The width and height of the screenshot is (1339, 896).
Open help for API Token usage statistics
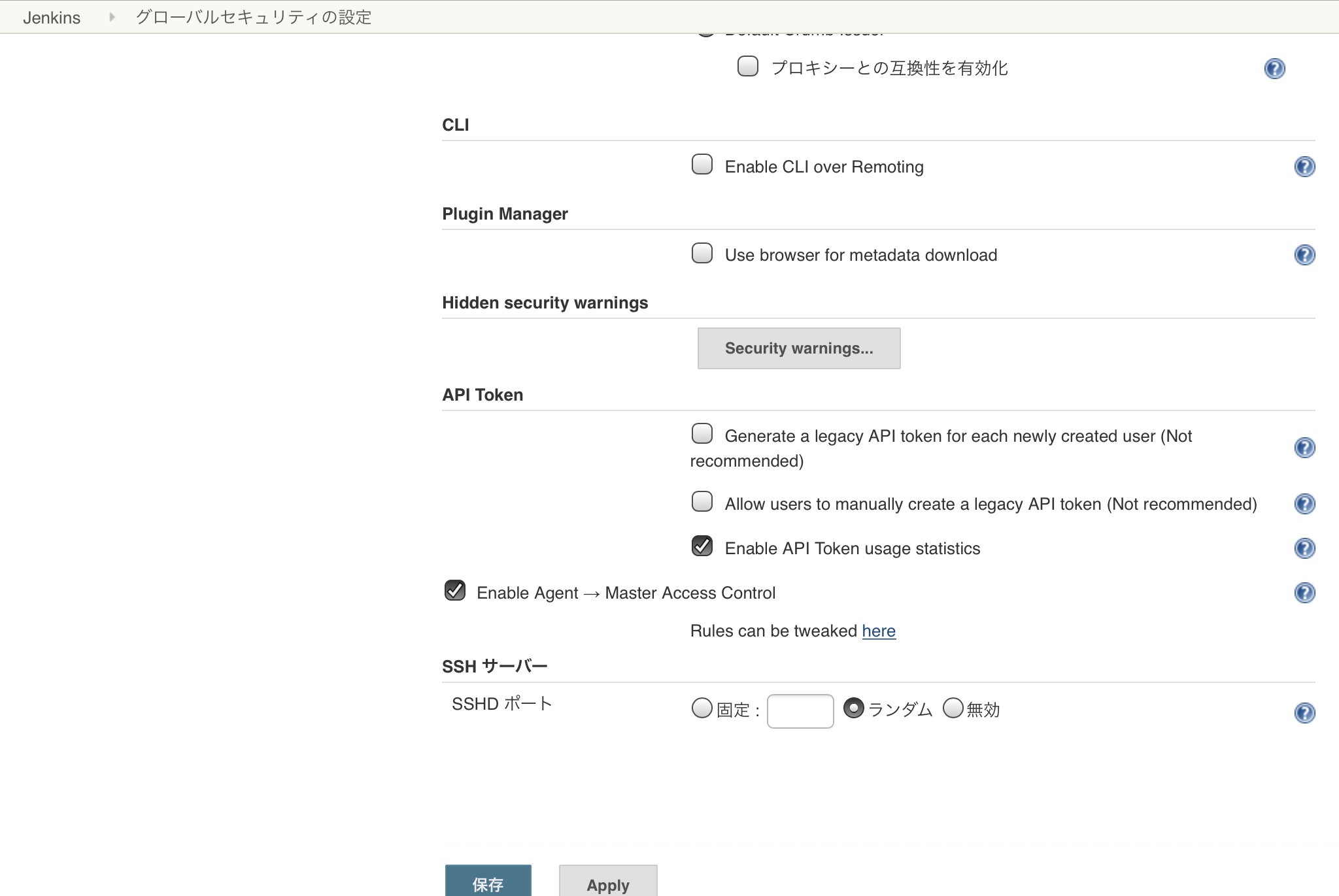point(1304,548)
